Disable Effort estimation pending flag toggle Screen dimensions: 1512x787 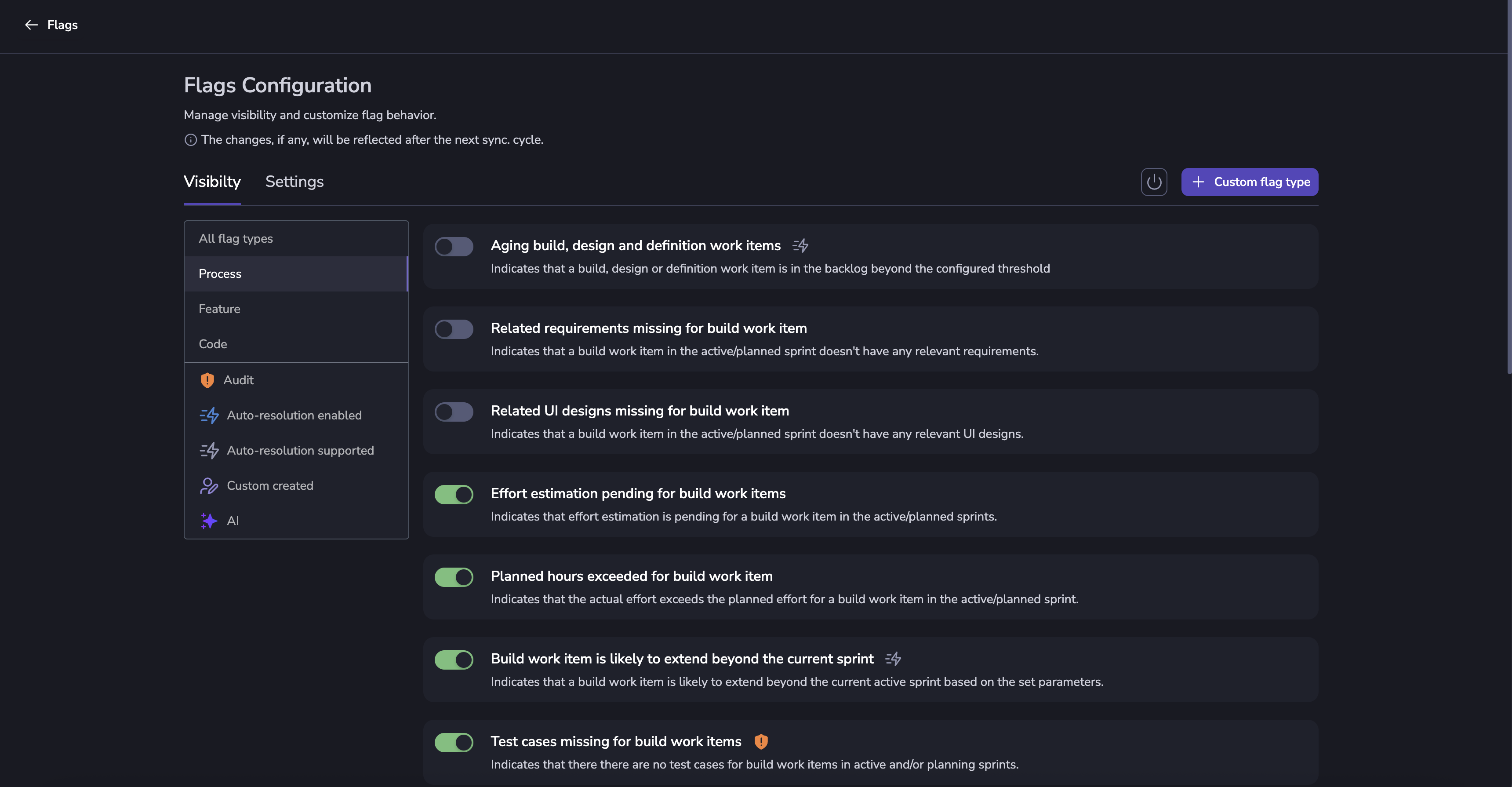[x=454, y=495]
